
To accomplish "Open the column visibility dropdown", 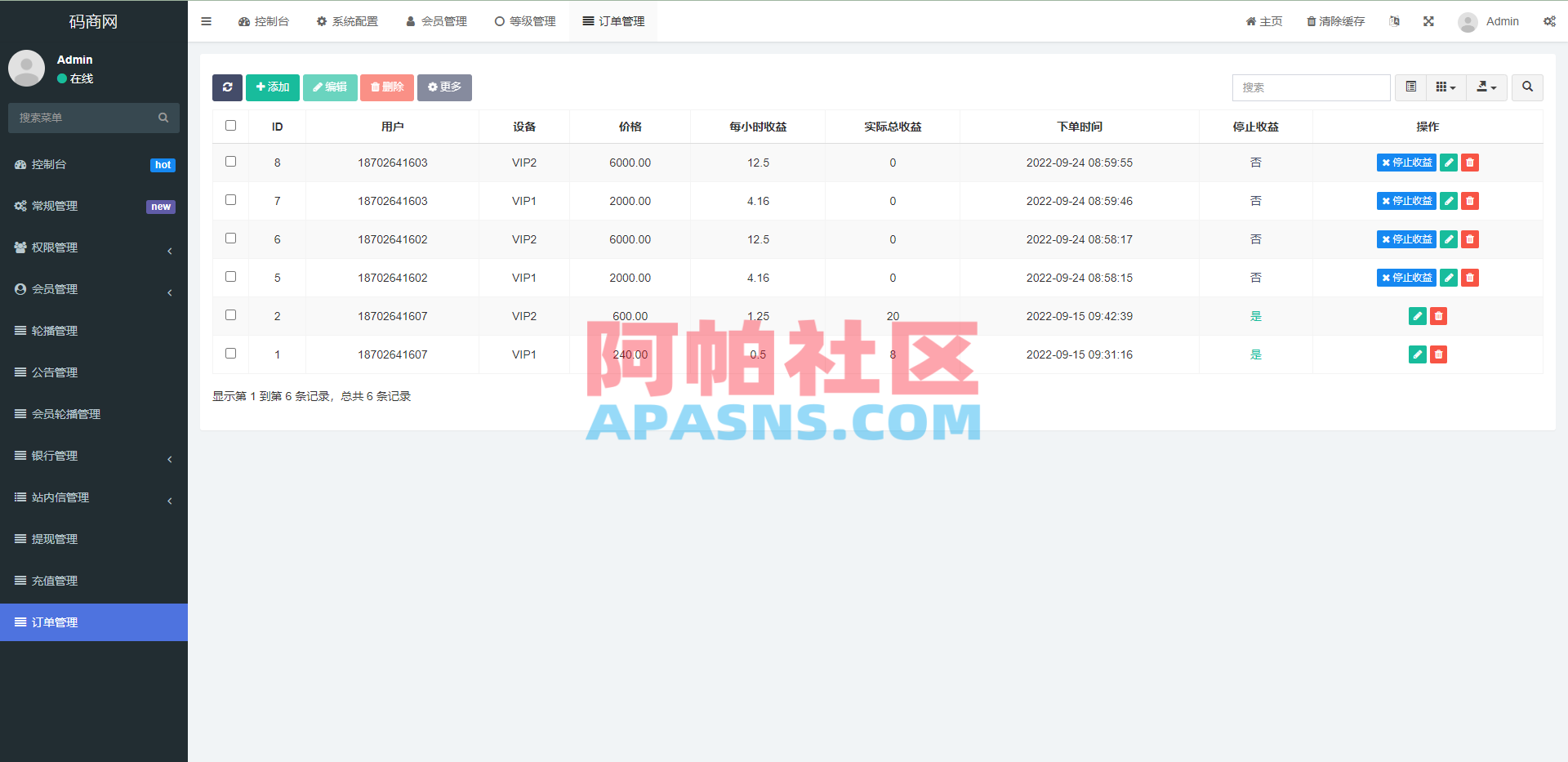I will pyautogui.click(x=1445, y=87).
